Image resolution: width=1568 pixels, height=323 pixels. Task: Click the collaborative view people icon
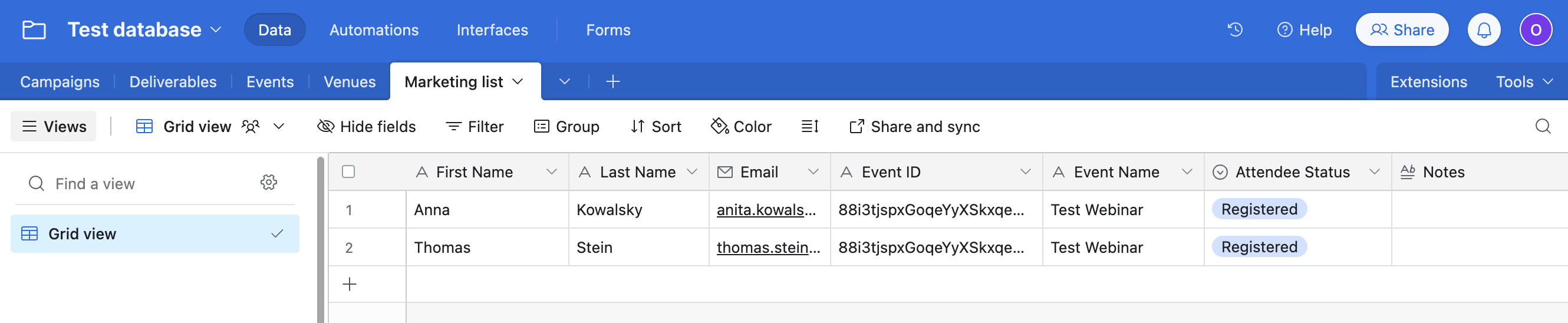(x=250, y=127)
